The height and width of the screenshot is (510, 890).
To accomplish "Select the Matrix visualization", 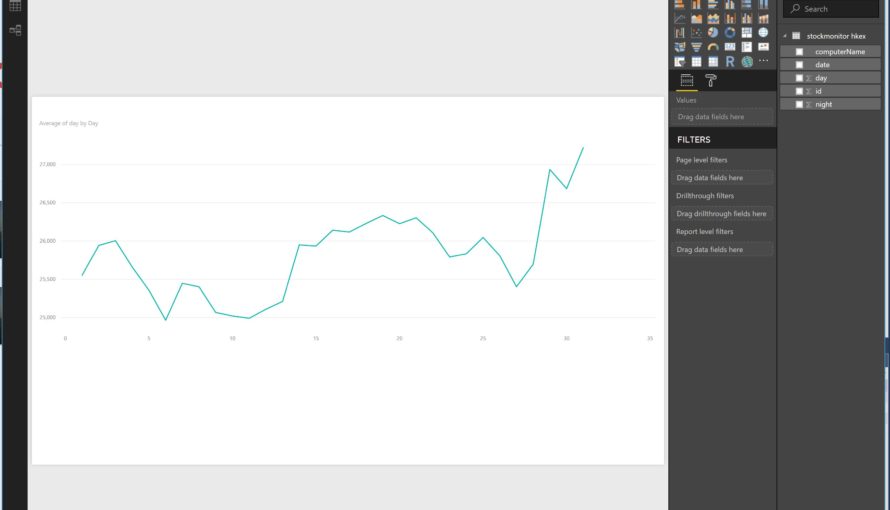I will pyautogui.click(x=713, y=61).
